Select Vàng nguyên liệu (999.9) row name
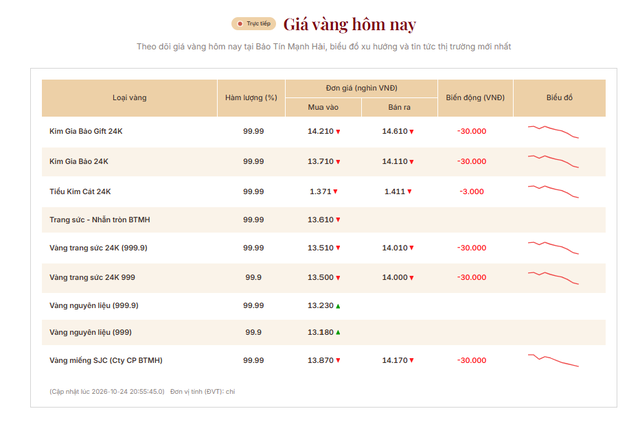This screenshot has height=435, width=640. pyautogui.click(x=94, y=306)
